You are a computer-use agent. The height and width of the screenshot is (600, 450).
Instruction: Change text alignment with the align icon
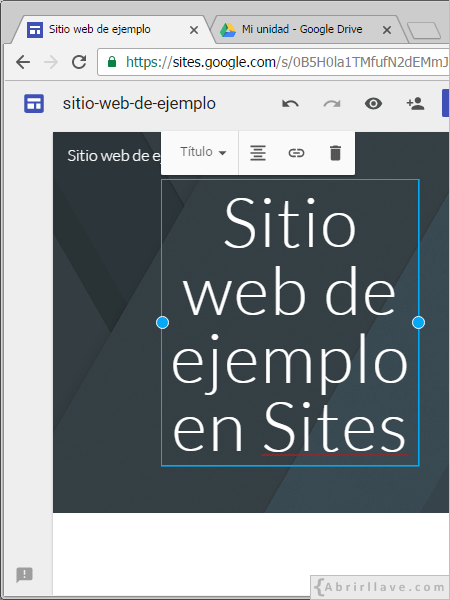pyautogui.click(x=258, y=153)
